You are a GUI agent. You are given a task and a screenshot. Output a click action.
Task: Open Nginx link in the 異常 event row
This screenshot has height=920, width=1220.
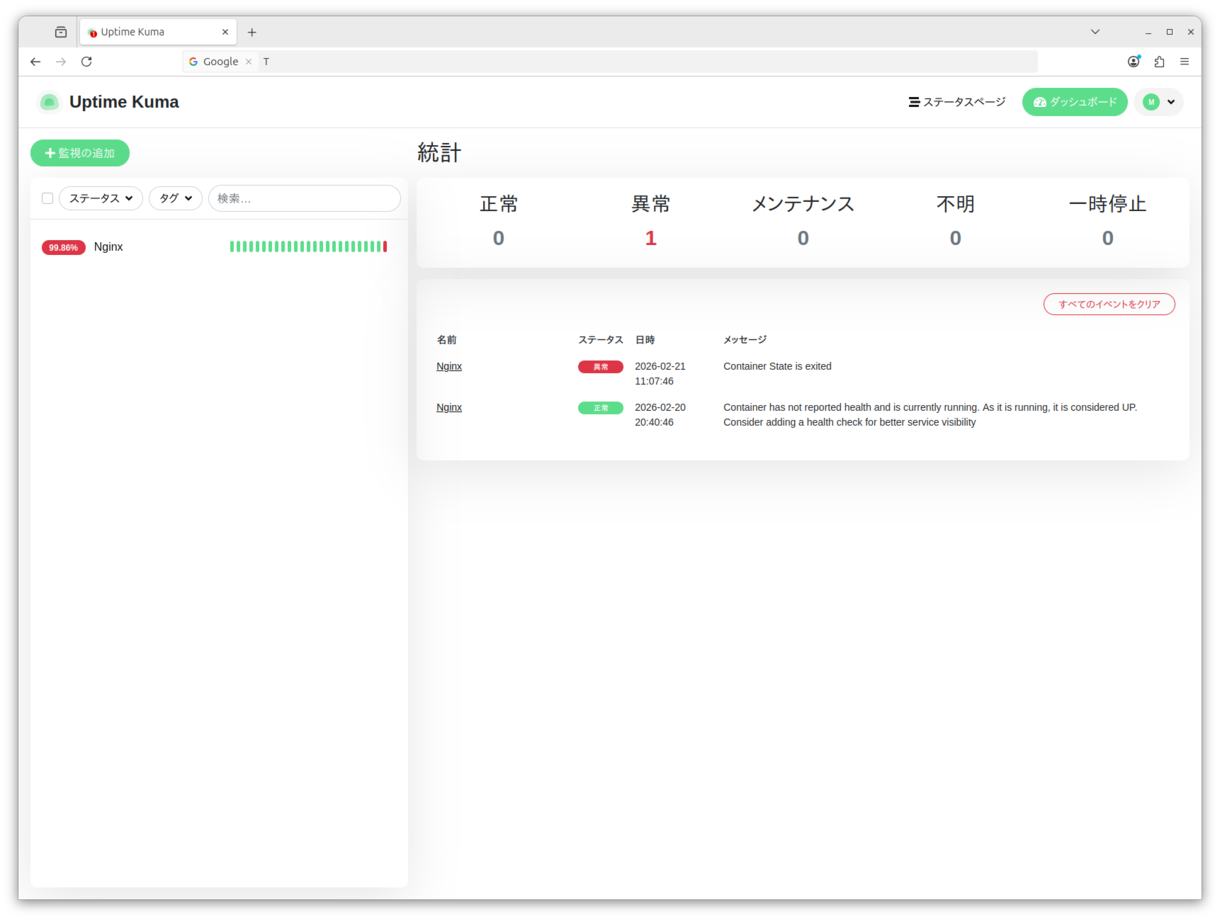coord(449,367)
